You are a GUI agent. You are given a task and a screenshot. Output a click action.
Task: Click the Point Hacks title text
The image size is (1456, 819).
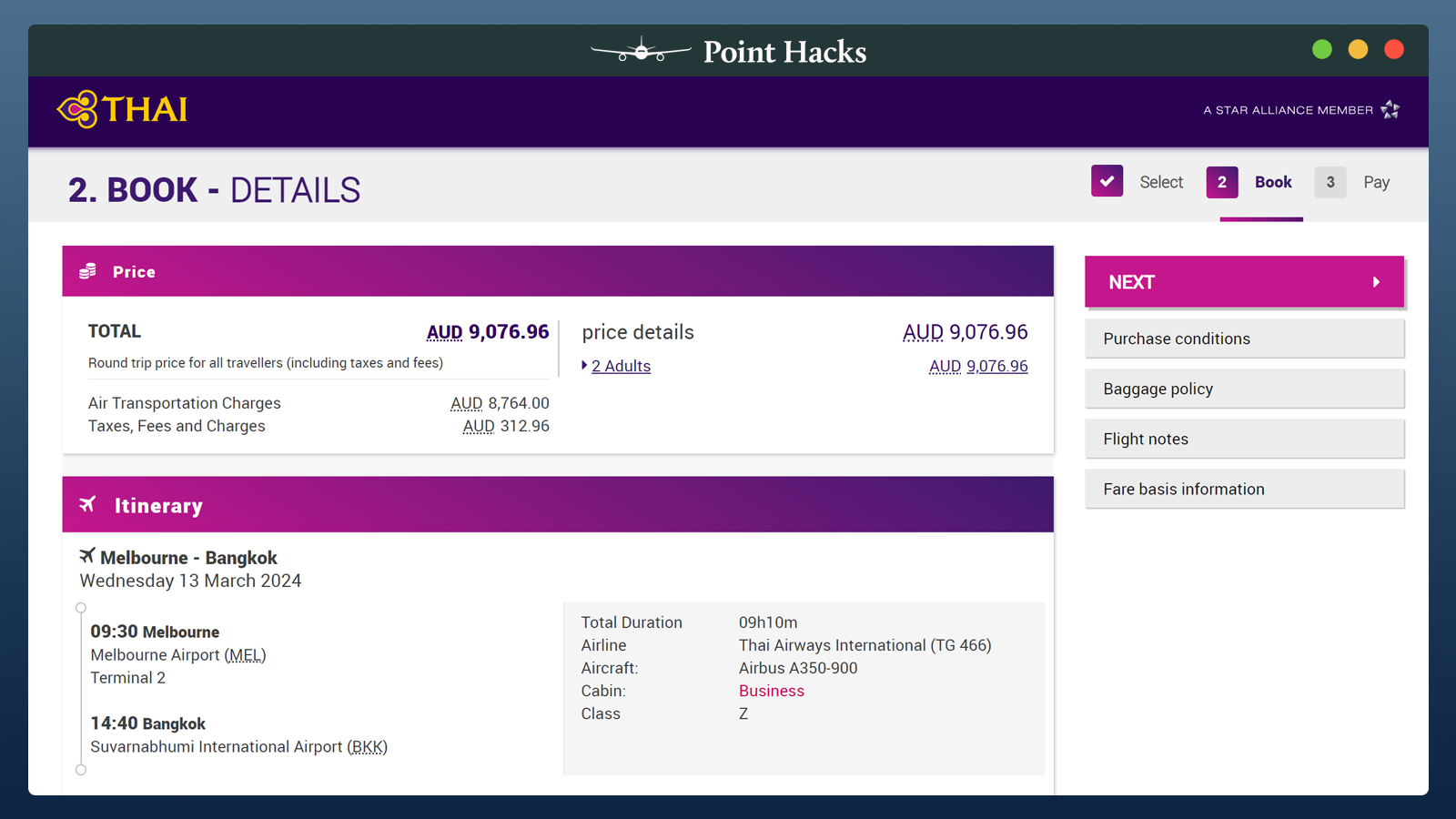[x=784, y=52]
